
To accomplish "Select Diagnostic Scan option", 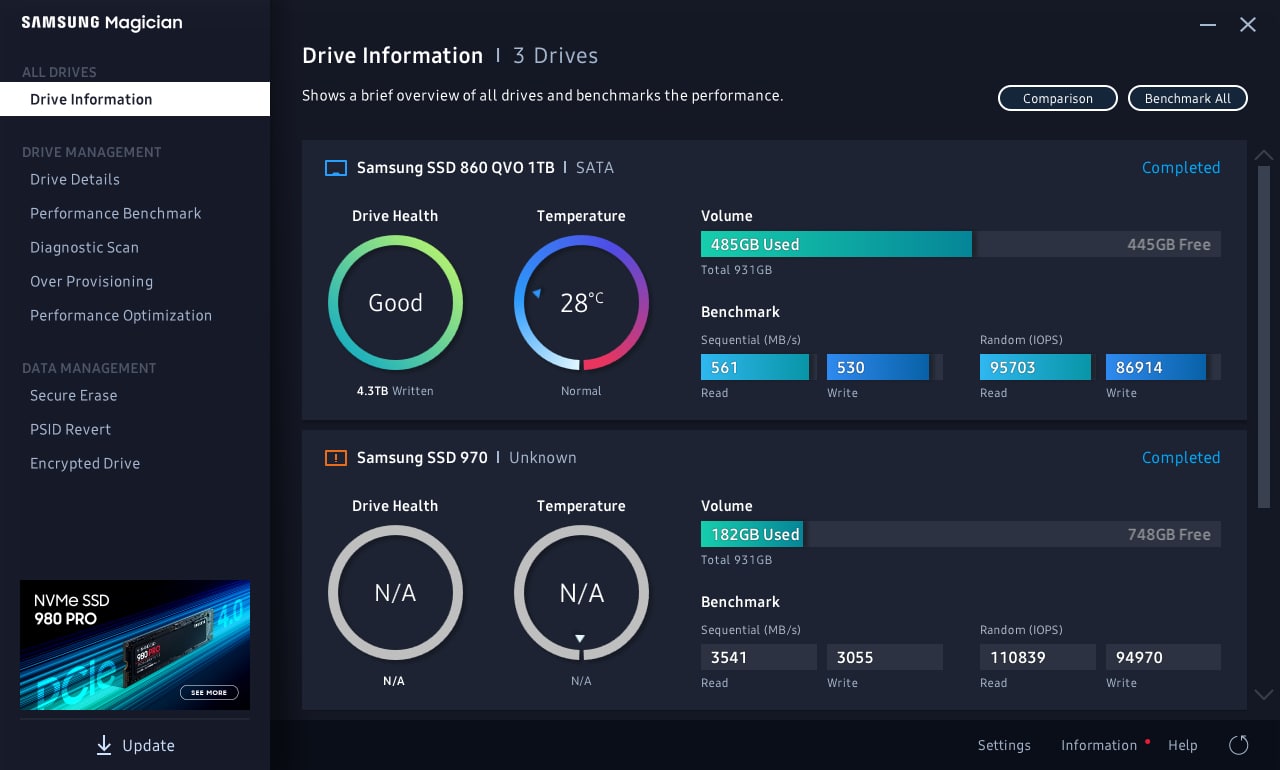I will point(84,247).
